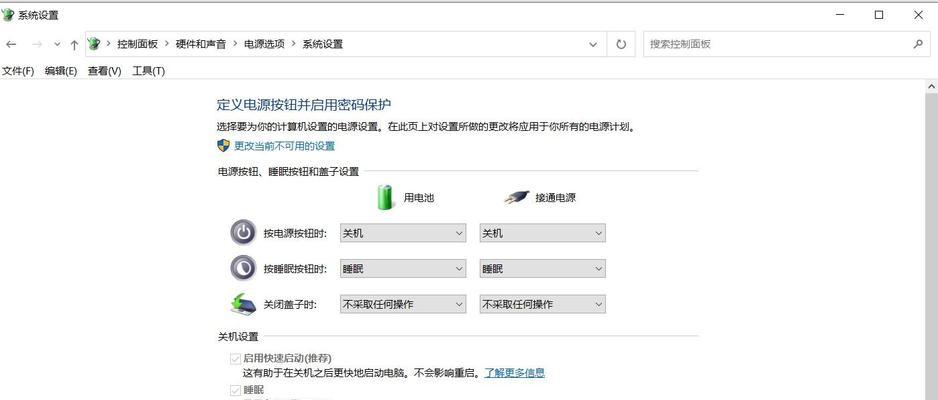Open recent locations chevron beside forward arrow
This screenshot has height=400, width=938.
57,44
